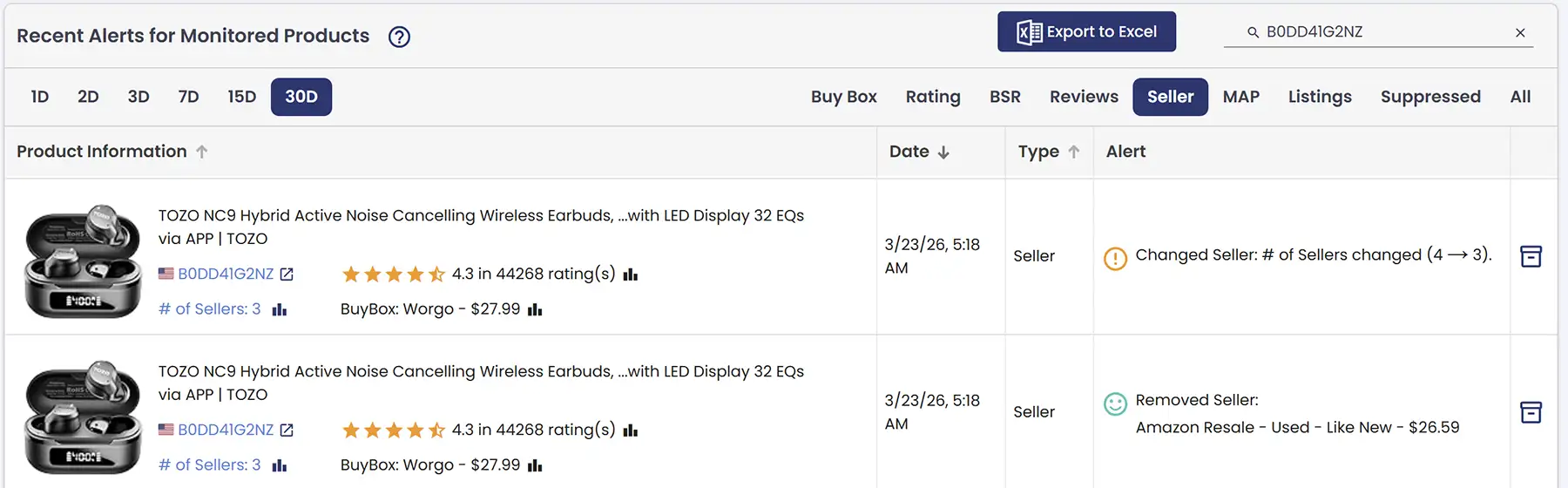The image size is (1568, 488).
Task: Open external link icon for first B0DD41G2NZ
Action: click(287, 274)
